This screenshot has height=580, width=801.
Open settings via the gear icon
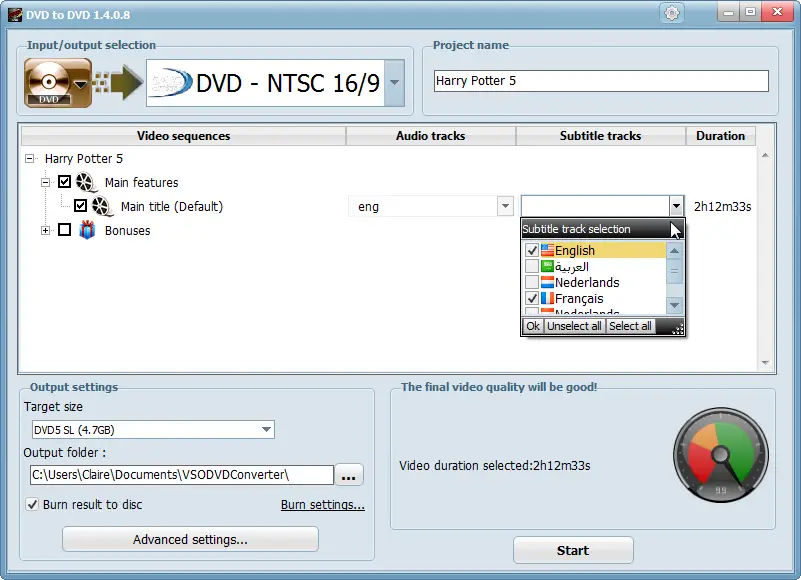pos(672,13)
